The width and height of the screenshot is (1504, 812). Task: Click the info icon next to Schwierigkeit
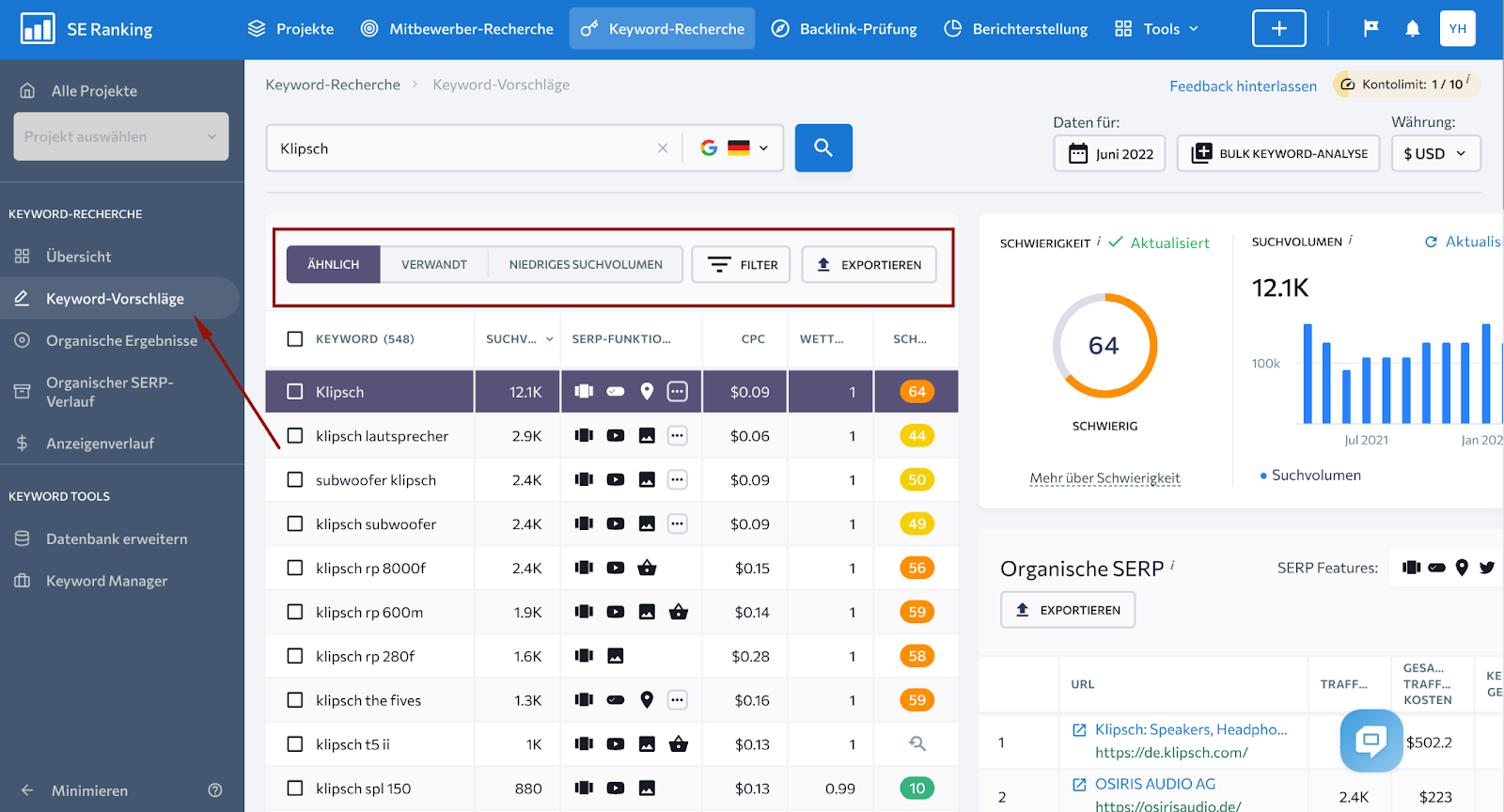point(1099,242)
